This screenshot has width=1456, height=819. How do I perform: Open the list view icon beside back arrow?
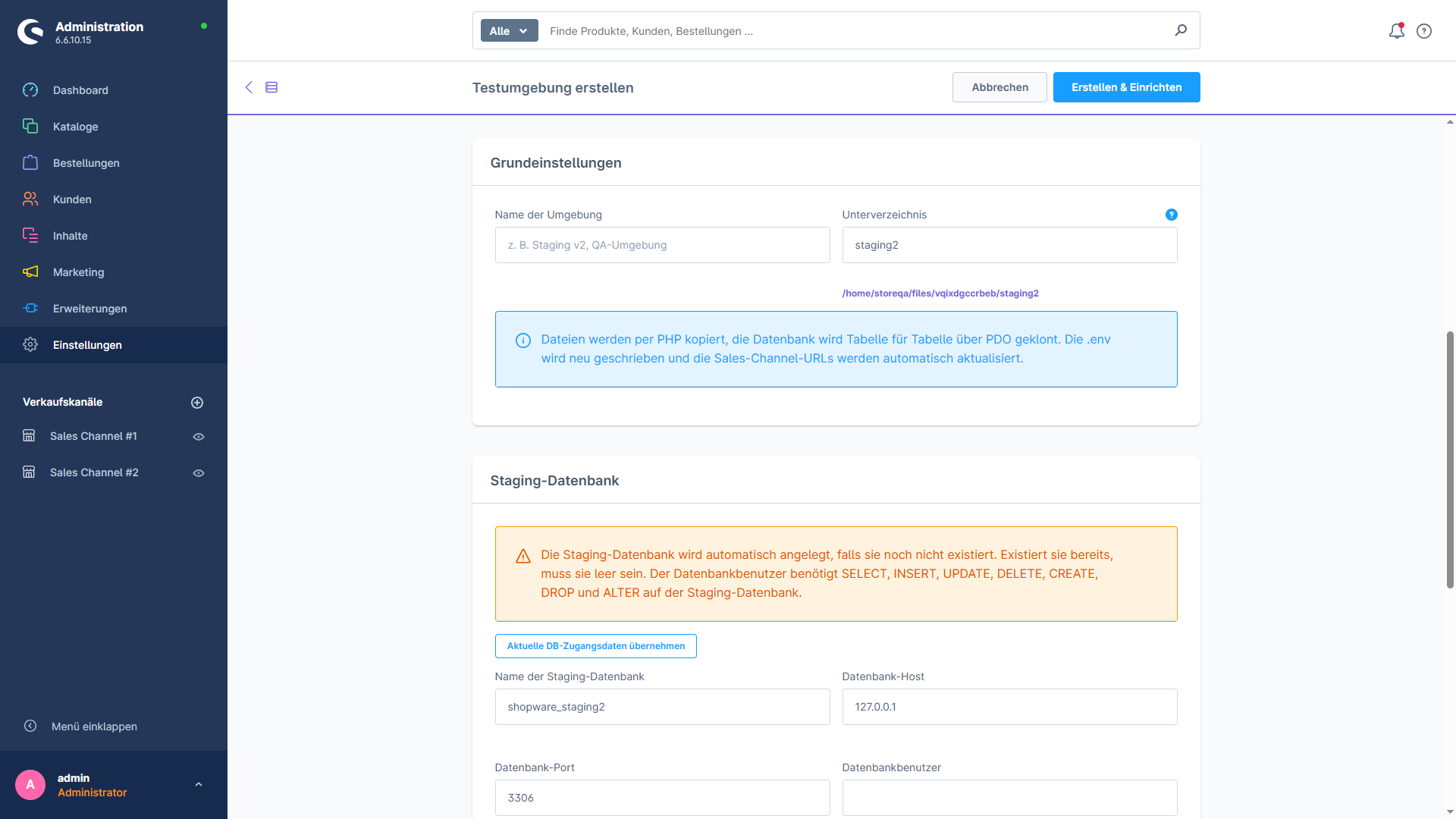(x=271, y=87)
